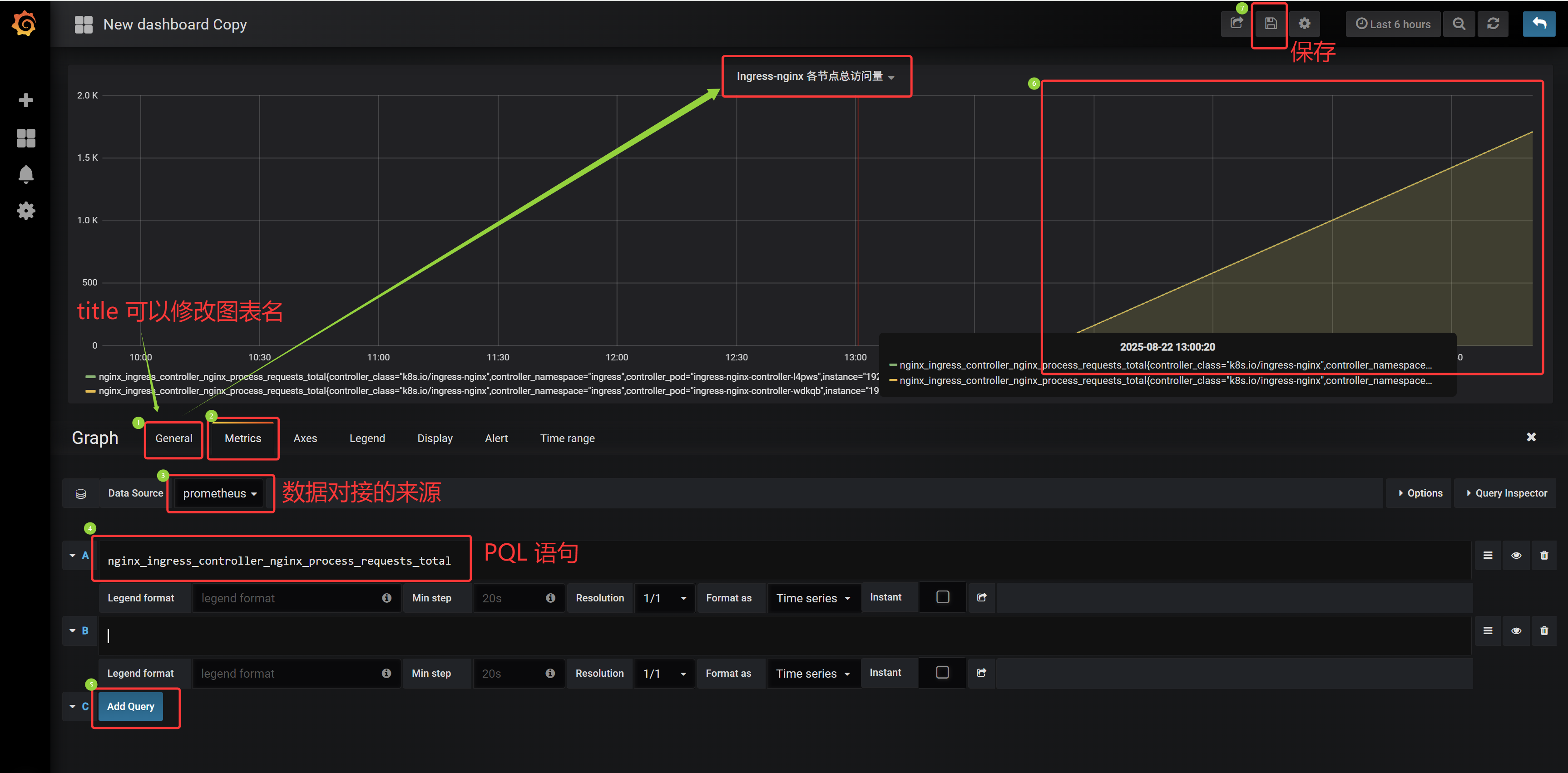1568x773 pixels.
Task: Switch to the Axes tab
Action: (305, 438)
